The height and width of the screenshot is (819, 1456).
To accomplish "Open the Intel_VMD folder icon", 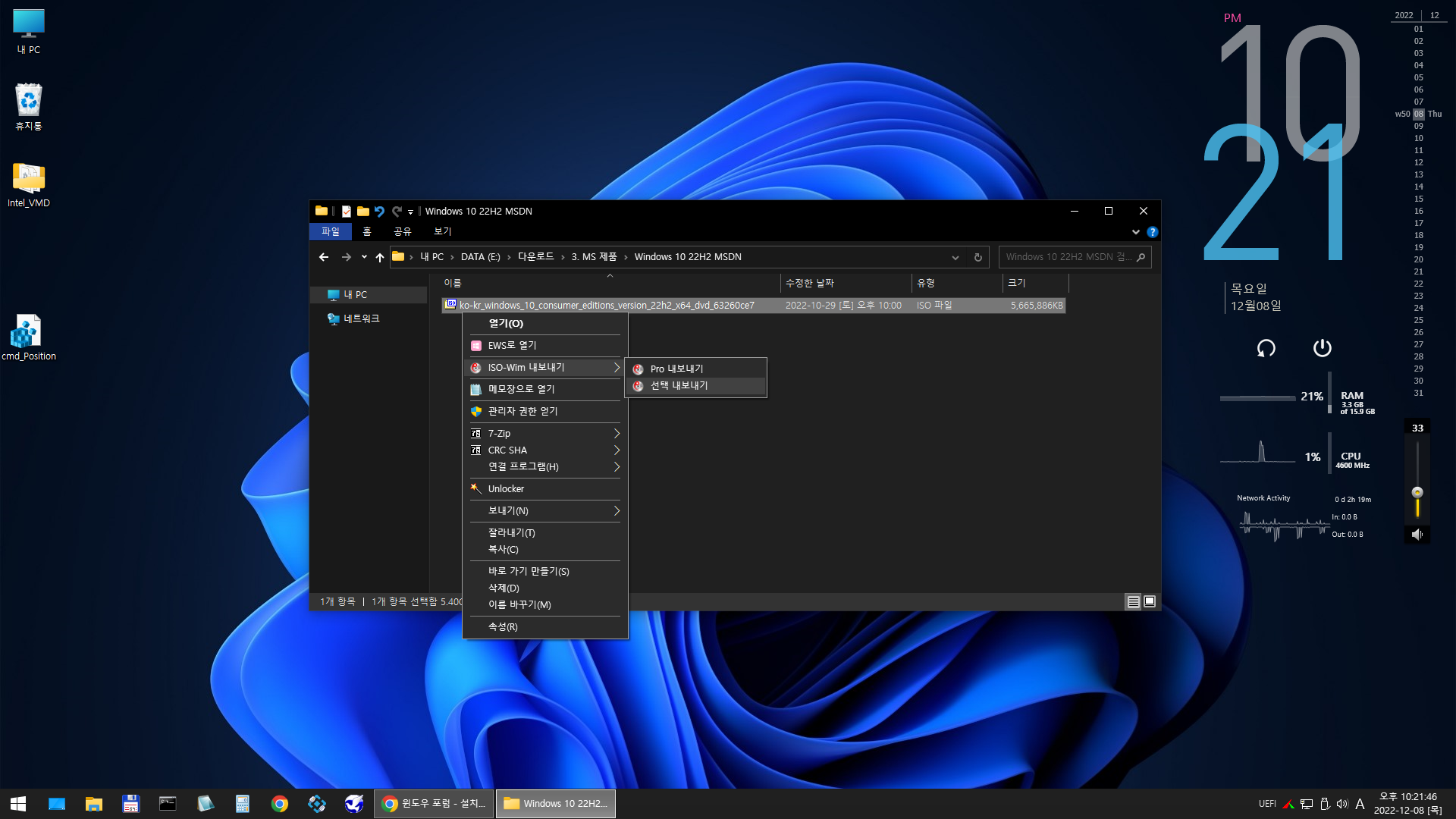I will 29,185.
